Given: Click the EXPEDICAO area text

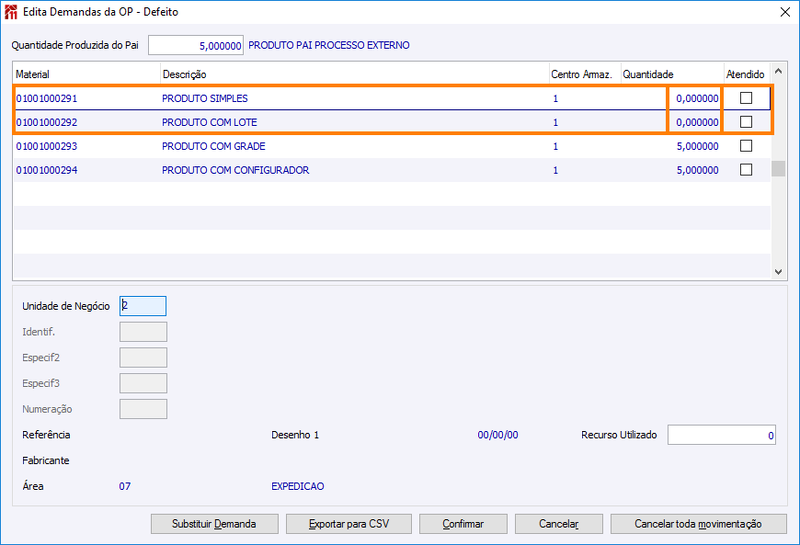Looking at the screenshot, I should 297,486.
